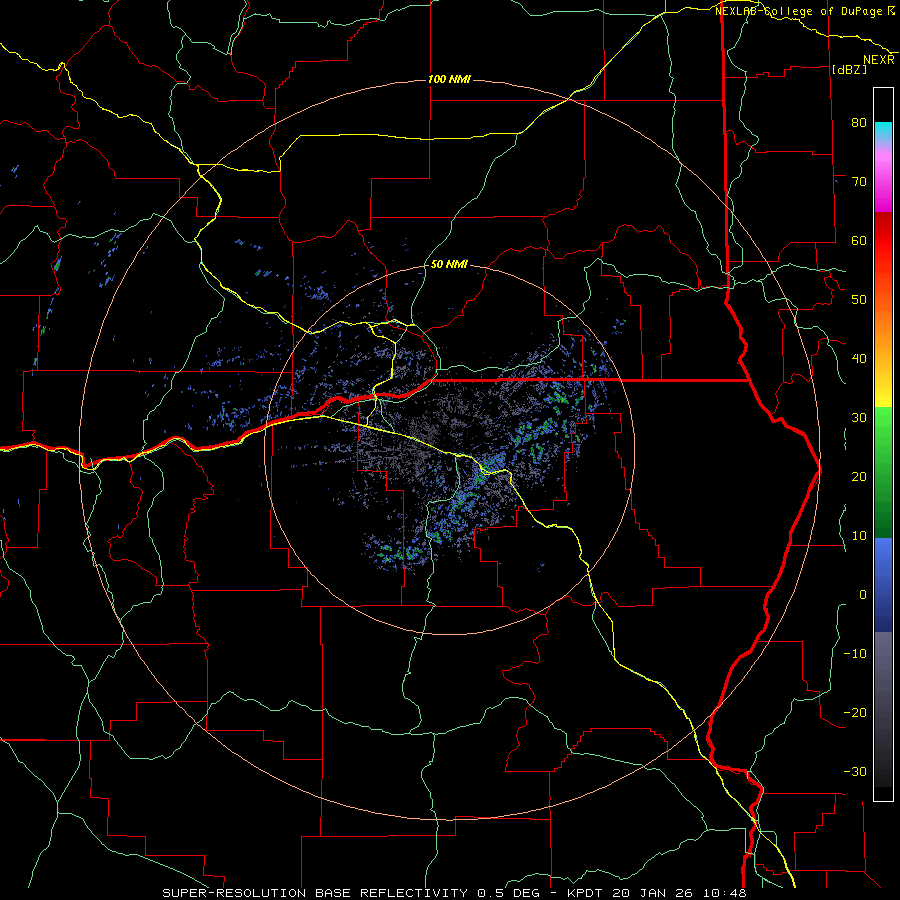Click the 70 value on dBZ scale
Screen dimensions: 900x900
859,181
